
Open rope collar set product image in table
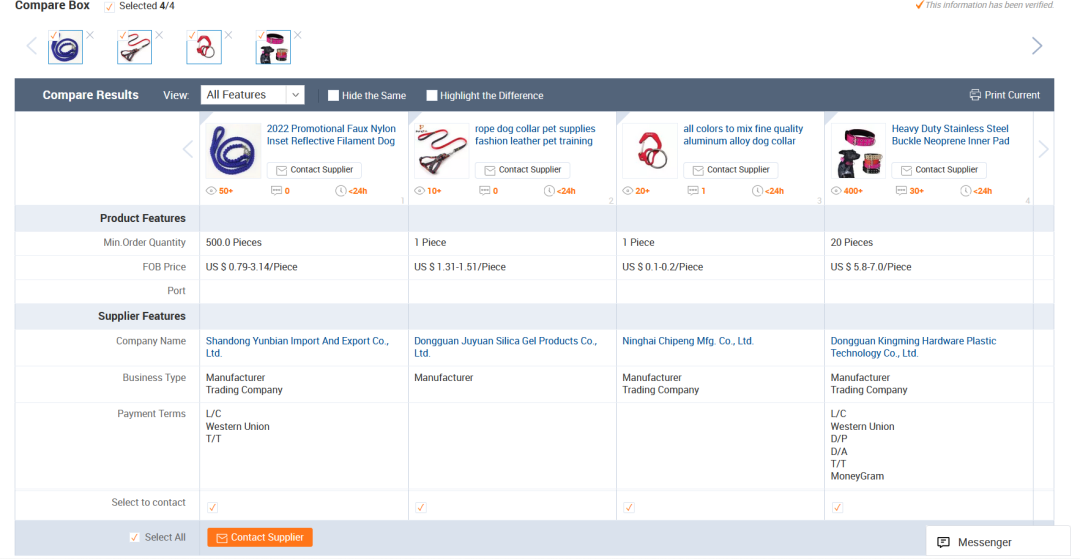[x=442, y=151]
